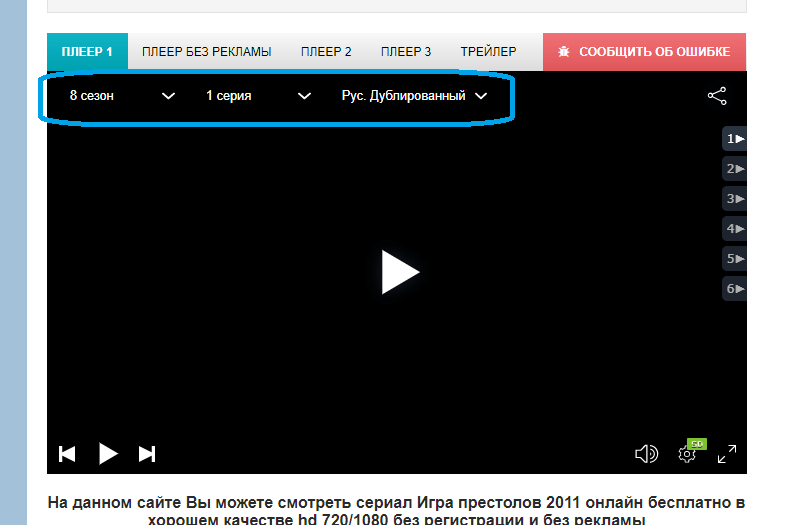Mute the video with speaker icon
789x525 pixels.
point(646,454)
